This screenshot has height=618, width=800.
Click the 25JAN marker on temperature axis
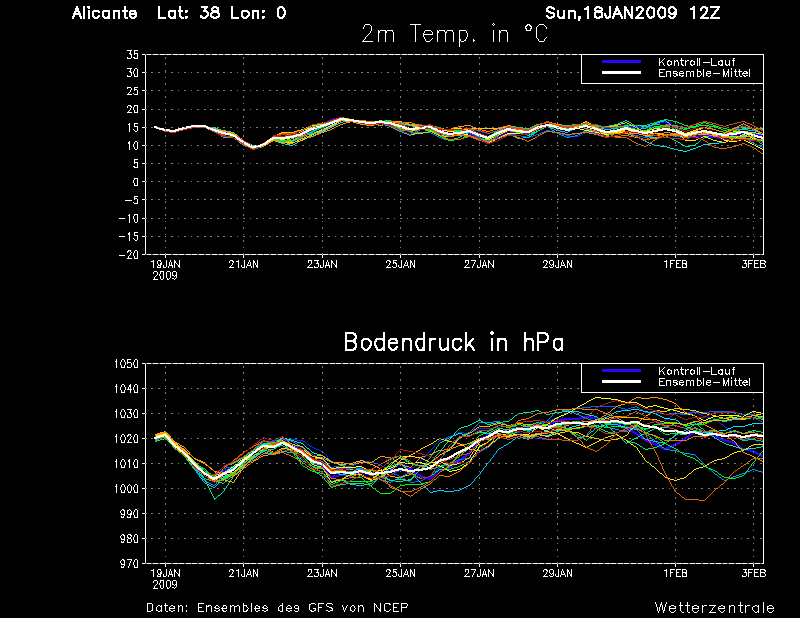pos(401,264)
